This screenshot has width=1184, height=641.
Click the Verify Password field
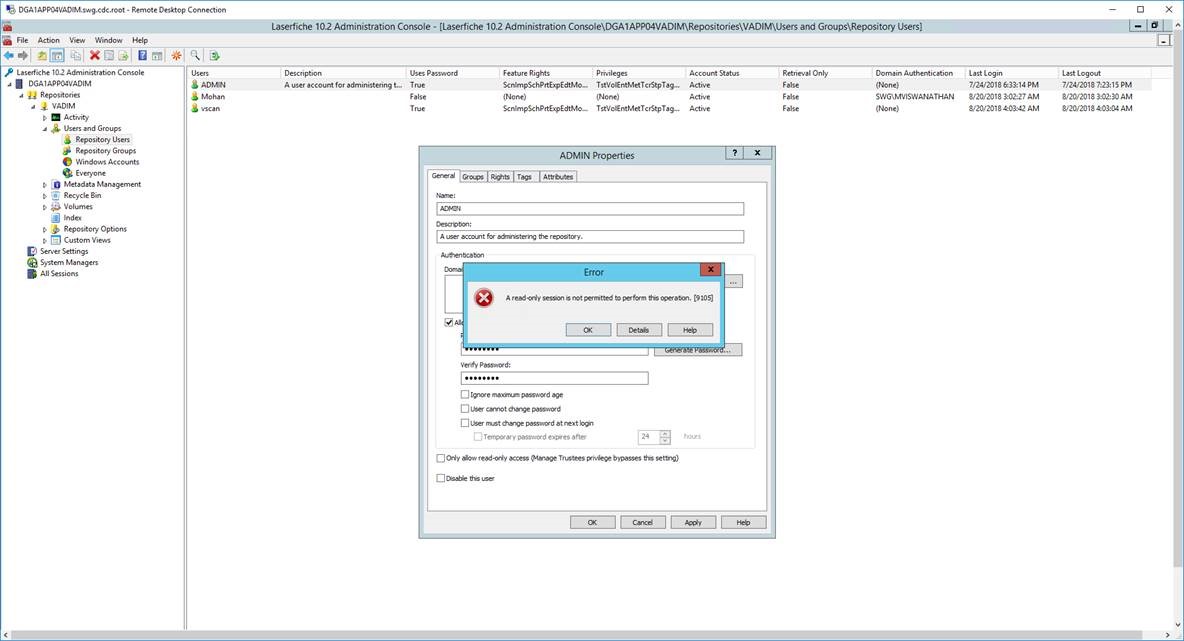(x=554, y=378)
